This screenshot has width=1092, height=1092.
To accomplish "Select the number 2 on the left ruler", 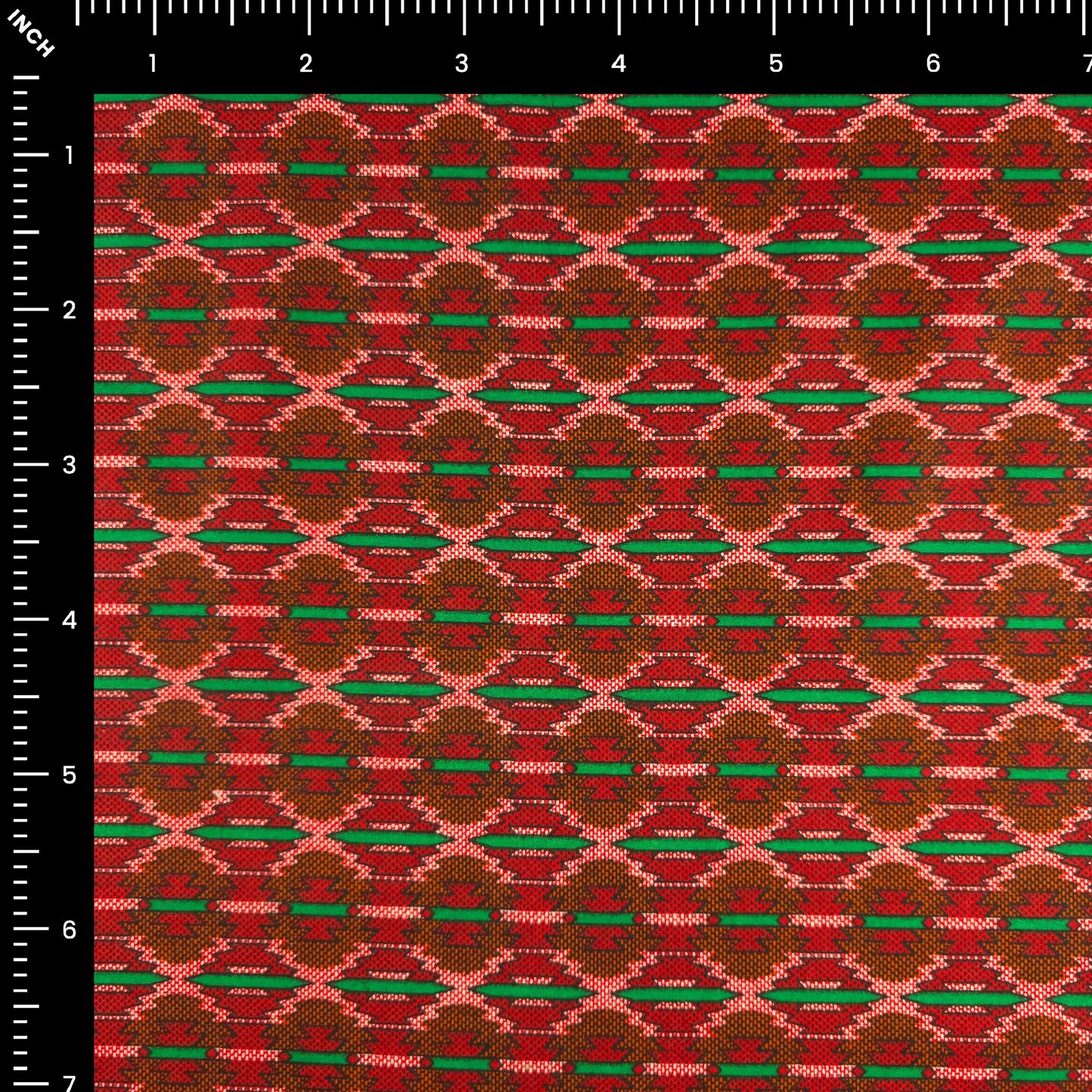I will coord(69,310).
